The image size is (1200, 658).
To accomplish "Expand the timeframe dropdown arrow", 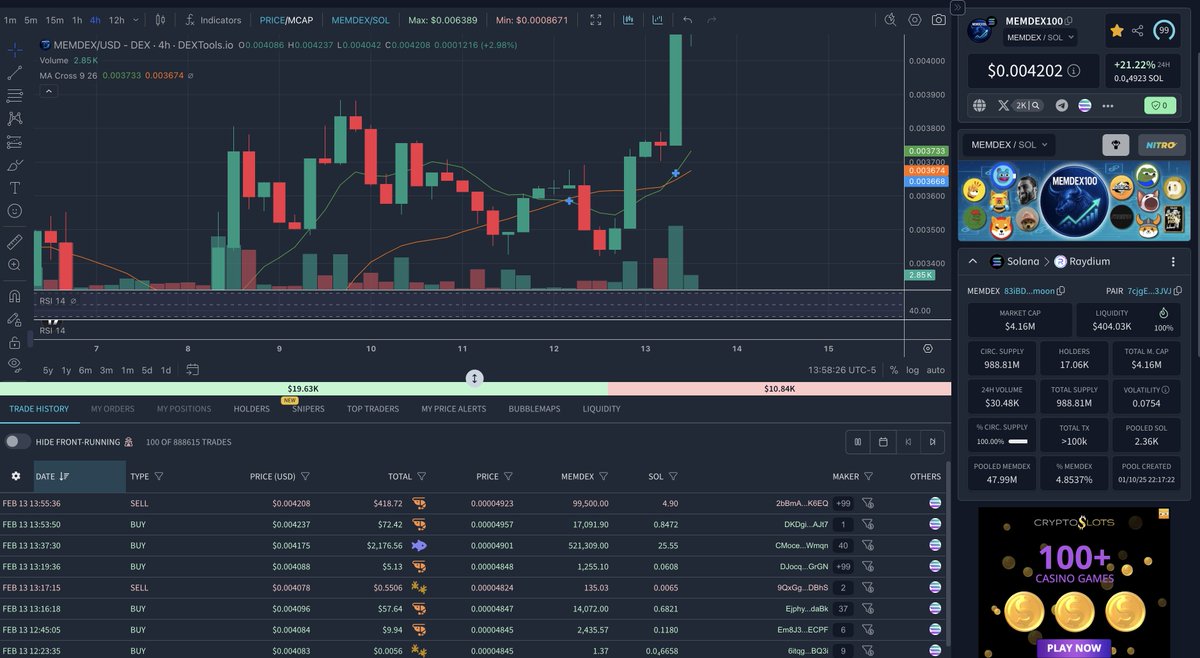I will coord(137,20).
